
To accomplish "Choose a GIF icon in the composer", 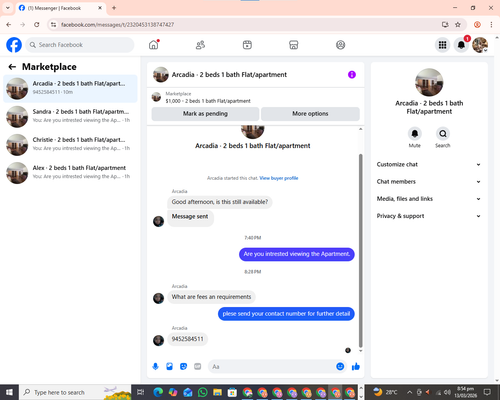I will click(x=197, y=367).
